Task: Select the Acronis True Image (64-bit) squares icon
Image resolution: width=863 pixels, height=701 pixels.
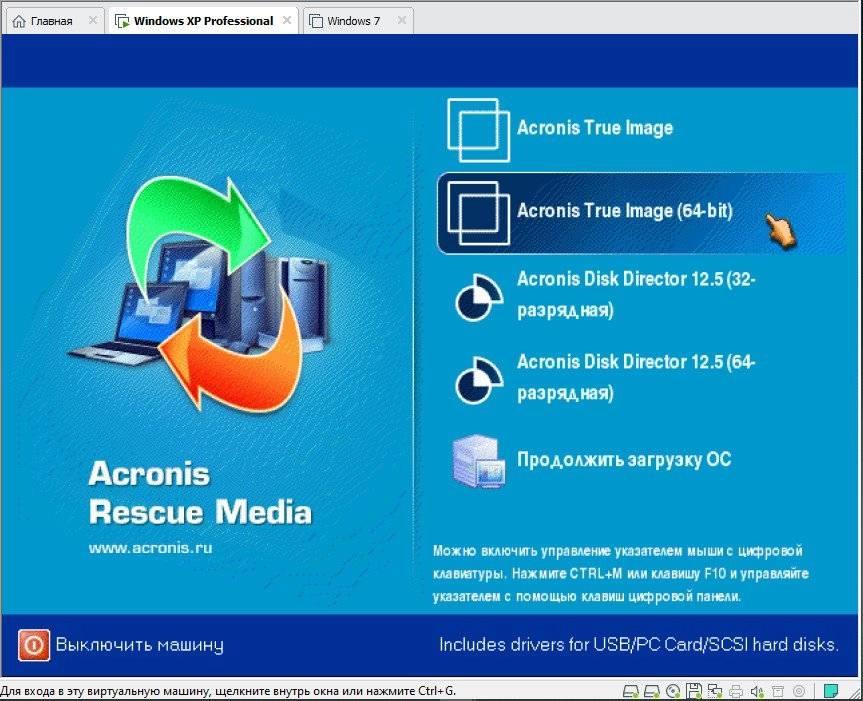Action: [x=478, y=213]
